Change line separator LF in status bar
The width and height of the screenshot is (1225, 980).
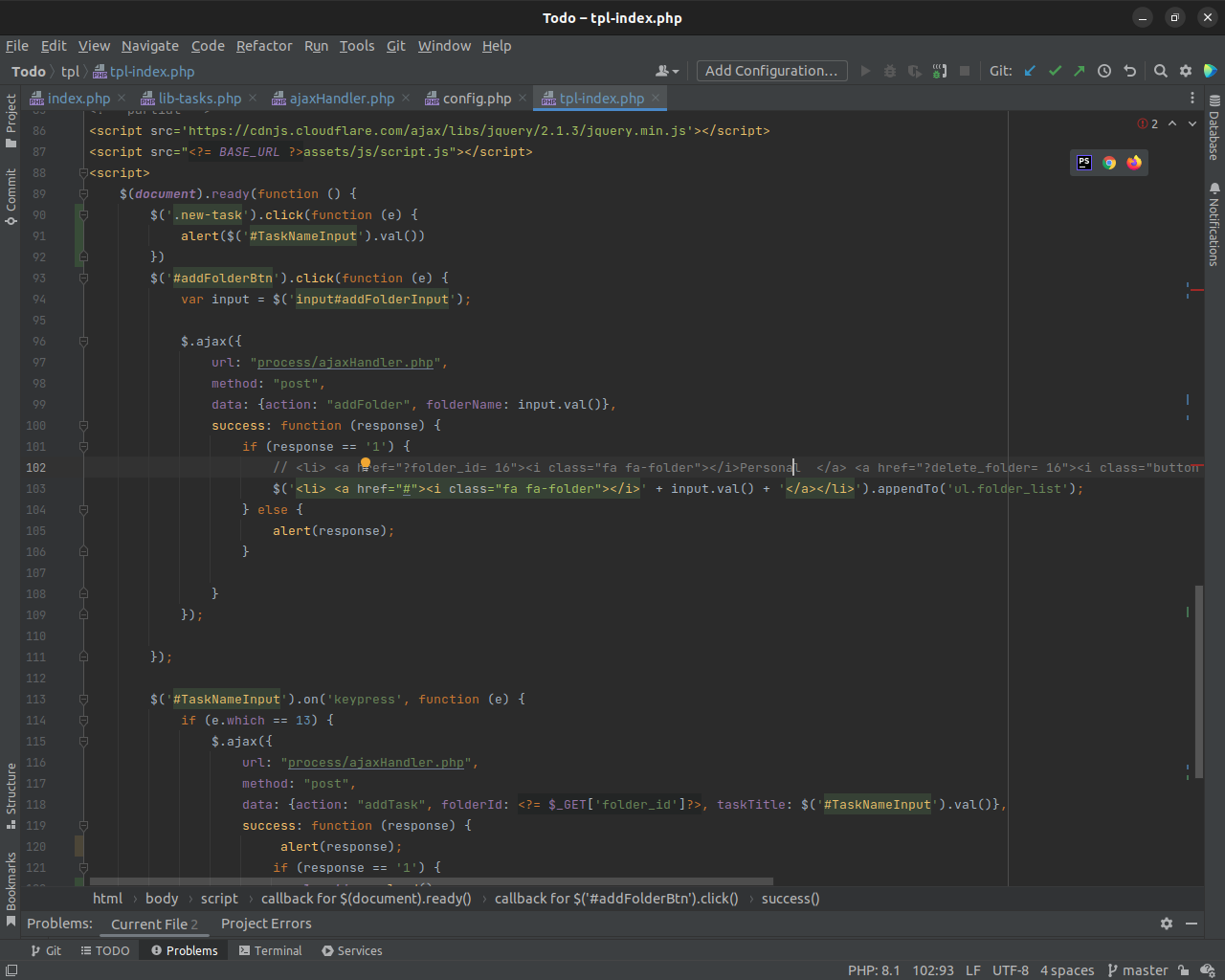point(973,970)
